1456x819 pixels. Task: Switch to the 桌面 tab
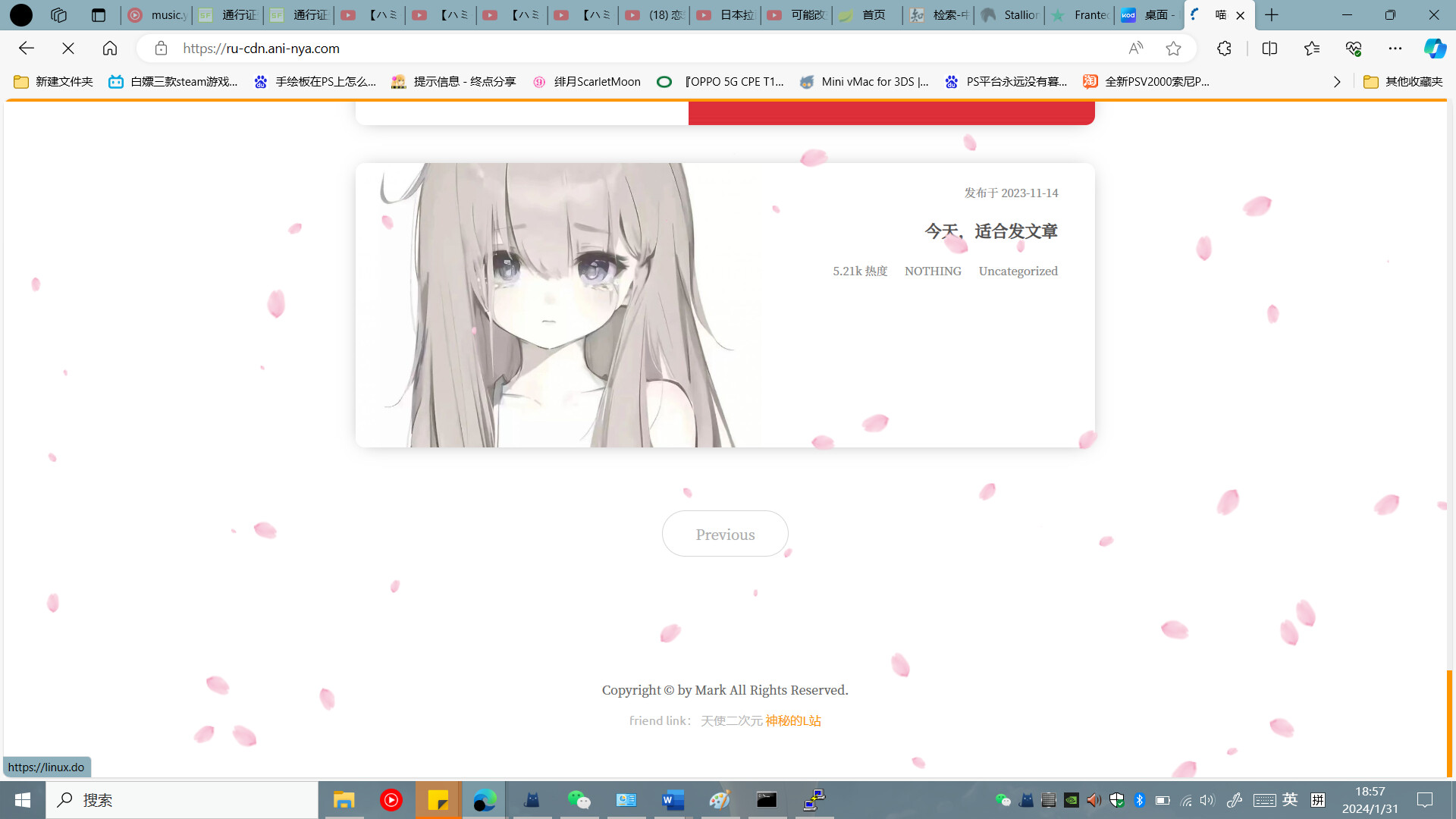click(x=1150, y=15)
